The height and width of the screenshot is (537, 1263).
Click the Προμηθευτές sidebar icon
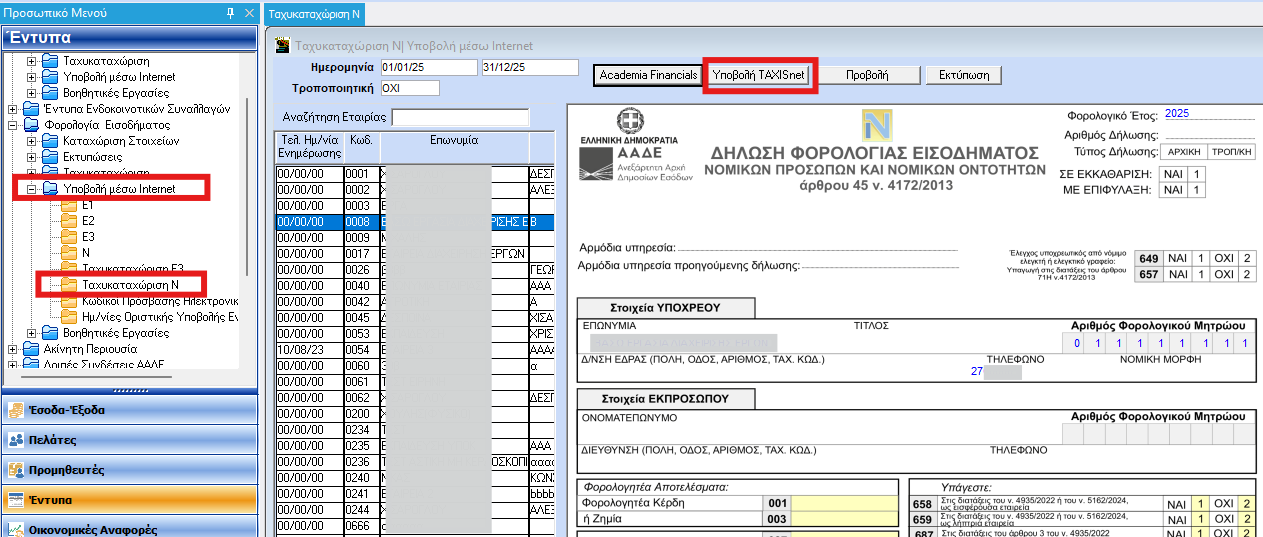click(16, 469)
